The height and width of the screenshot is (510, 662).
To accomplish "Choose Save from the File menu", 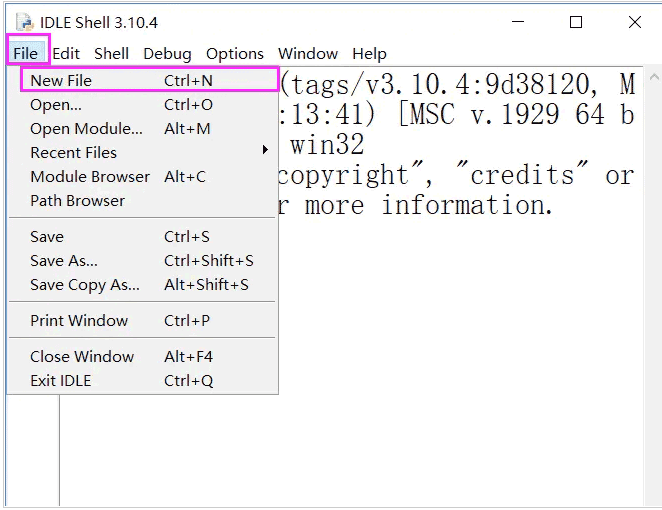I will tap(143, 236).
